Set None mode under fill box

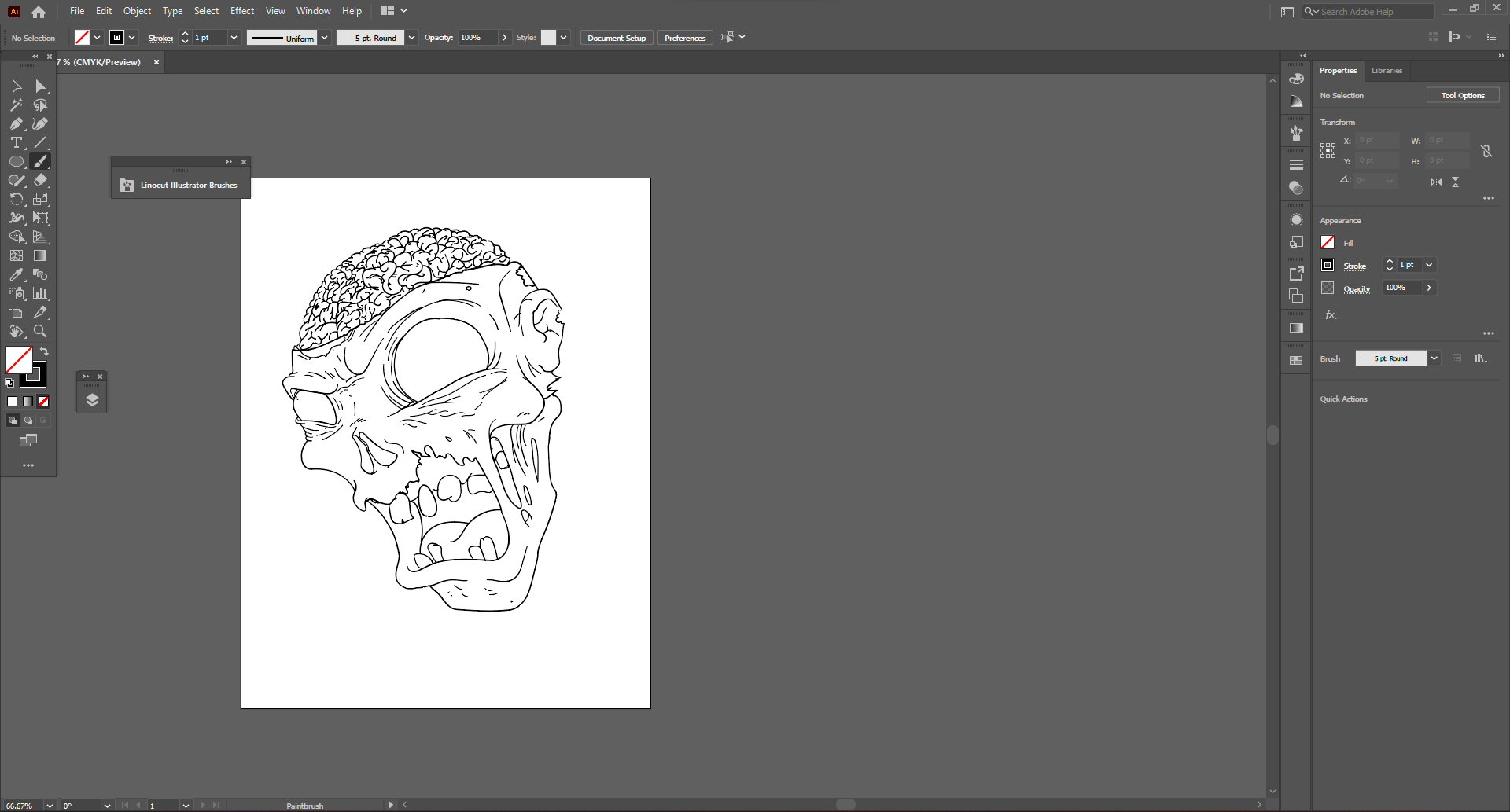(44, 402)
